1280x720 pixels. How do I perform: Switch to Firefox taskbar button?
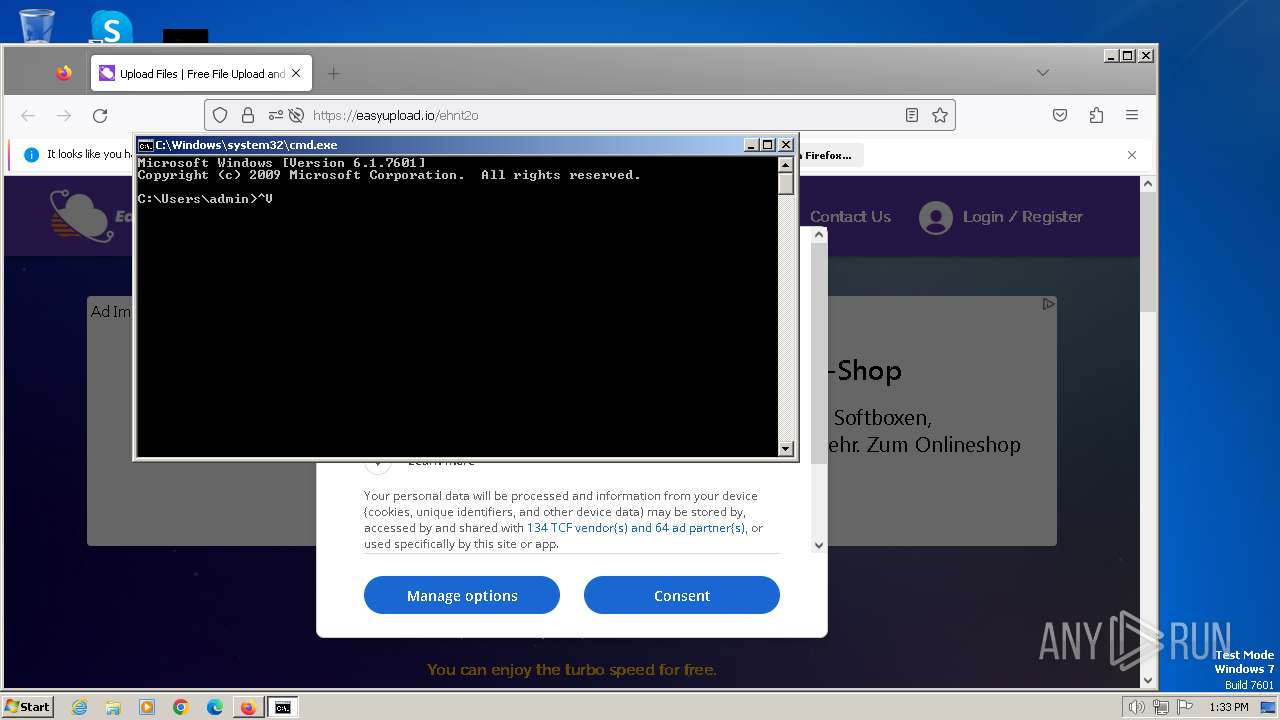click(248, 707)
